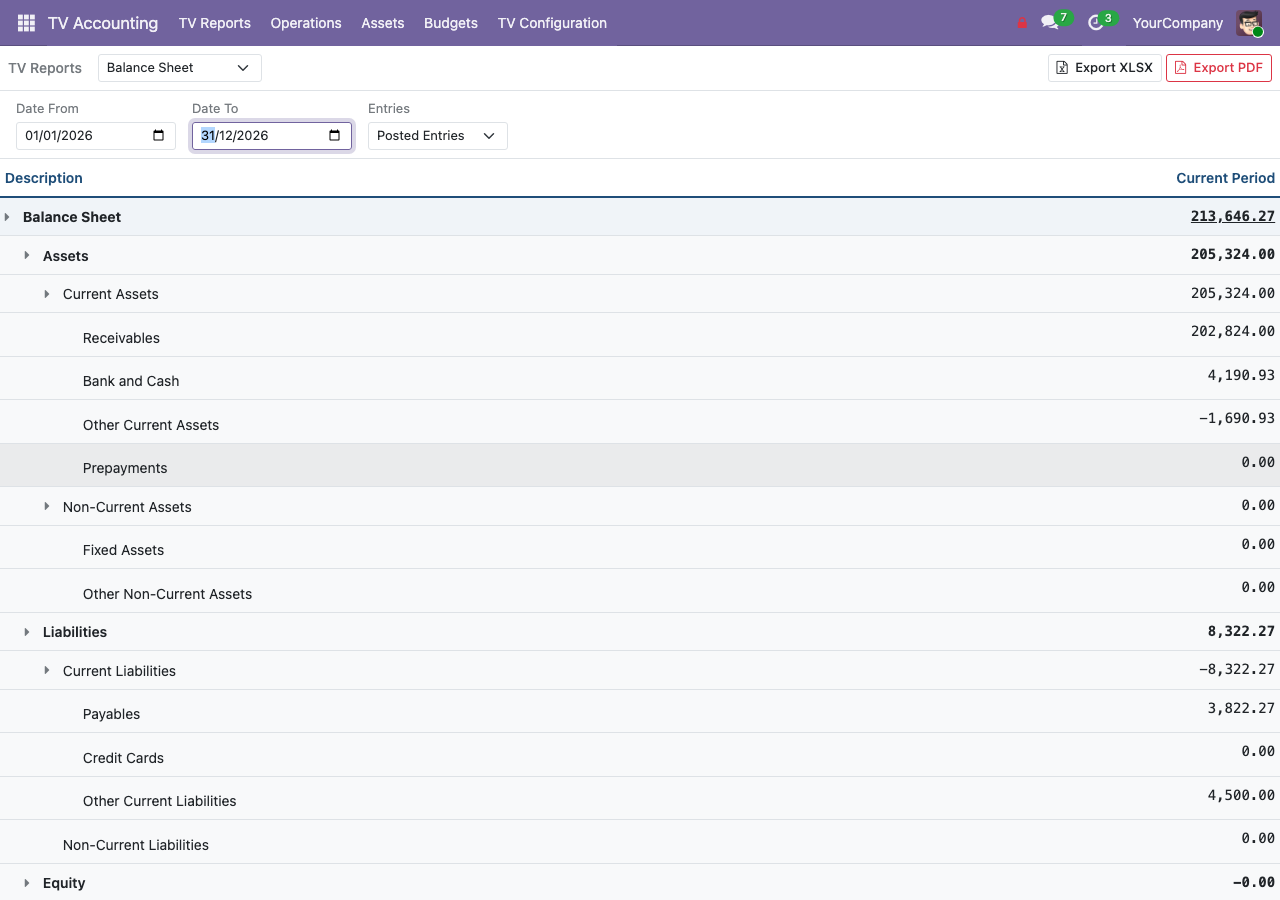Viewport: 1280px width, 900px height.
Task: Open the conversations icon with 7 badge
Action: [x=1050, y=22]
